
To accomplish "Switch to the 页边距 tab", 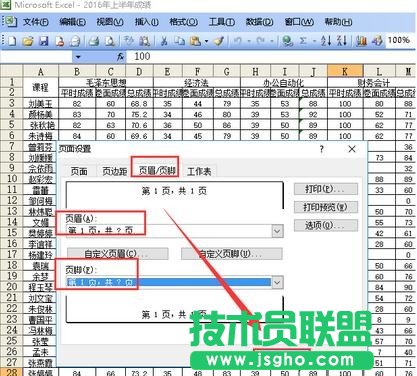I will point(114,171).
